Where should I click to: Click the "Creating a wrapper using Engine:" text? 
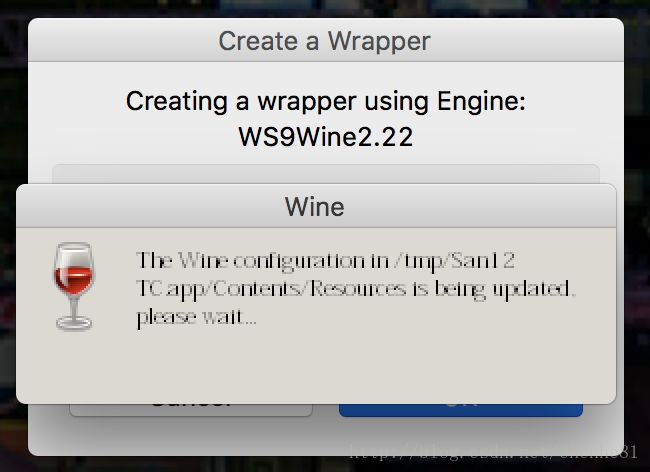point(326,101)
